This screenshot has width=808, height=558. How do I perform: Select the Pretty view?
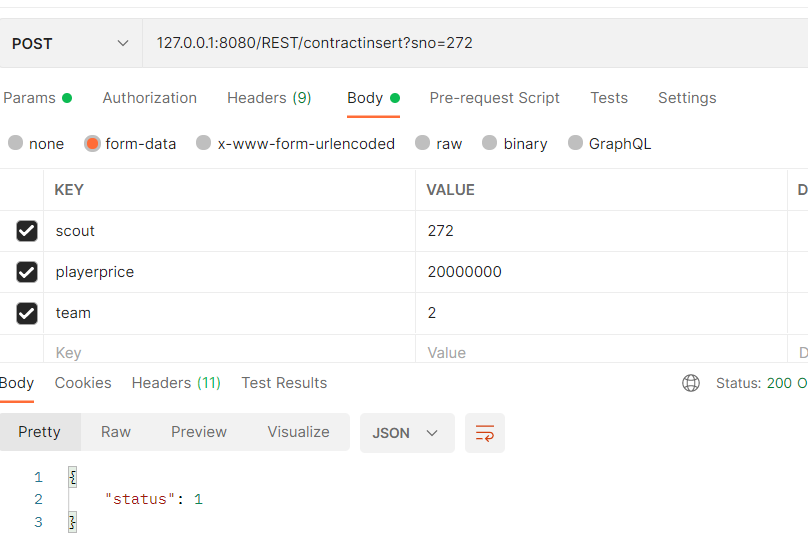pos(40,432)
